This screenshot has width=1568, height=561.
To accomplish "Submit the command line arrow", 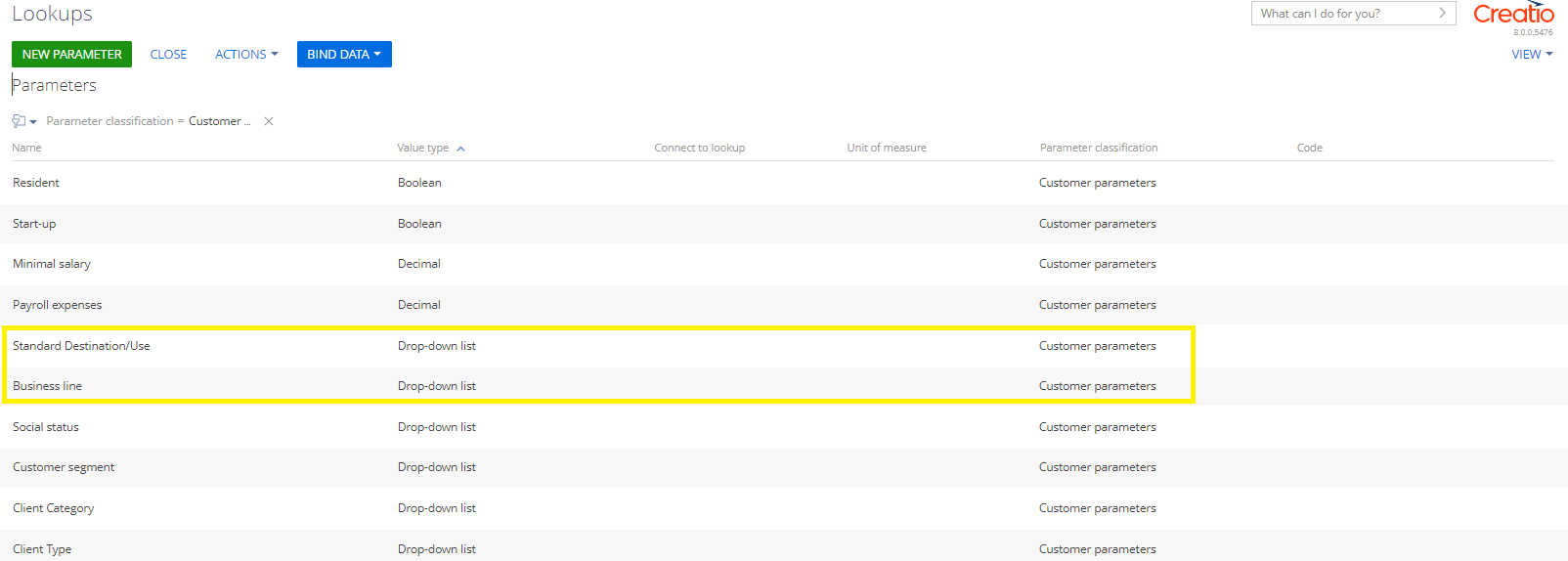I will pyautogui.click(x=1442, y=13).
